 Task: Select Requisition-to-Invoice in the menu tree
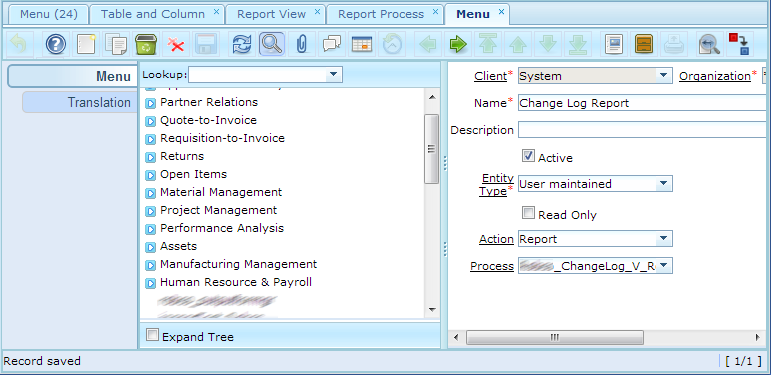pyautogui.click(x=222, y=139)
